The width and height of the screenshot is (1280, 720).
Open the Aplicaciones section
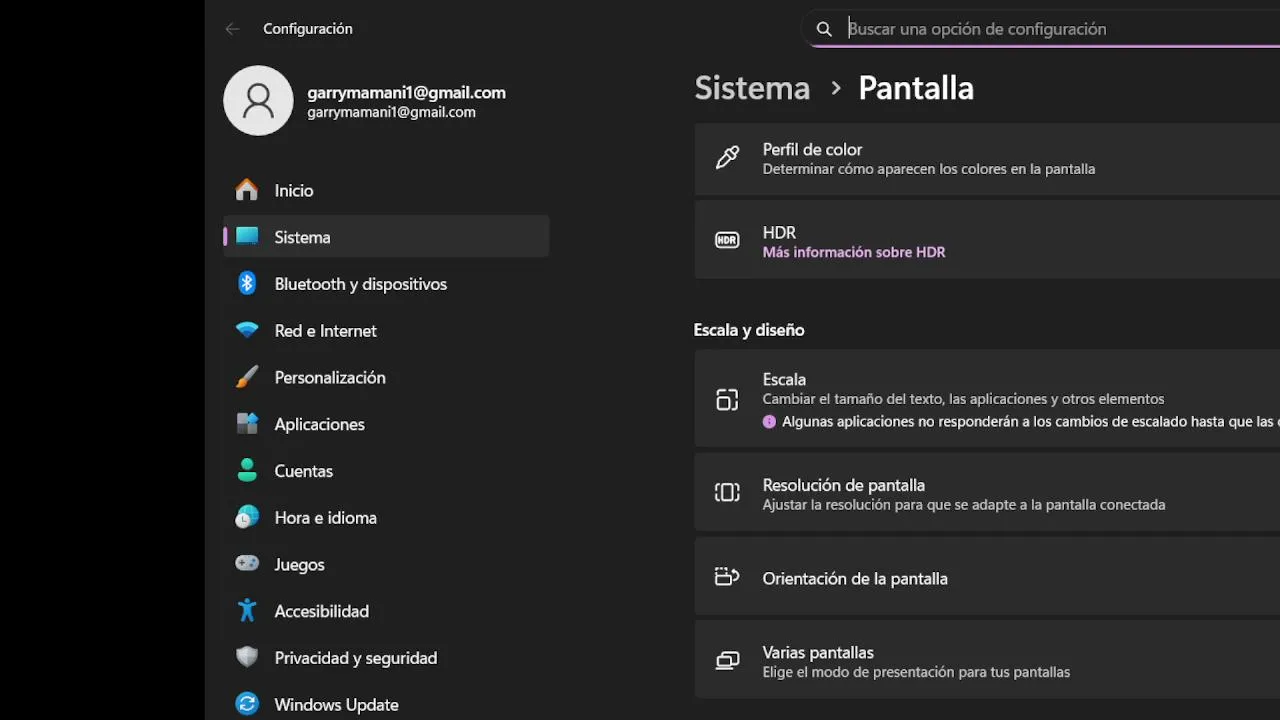(x=319, y=424)
